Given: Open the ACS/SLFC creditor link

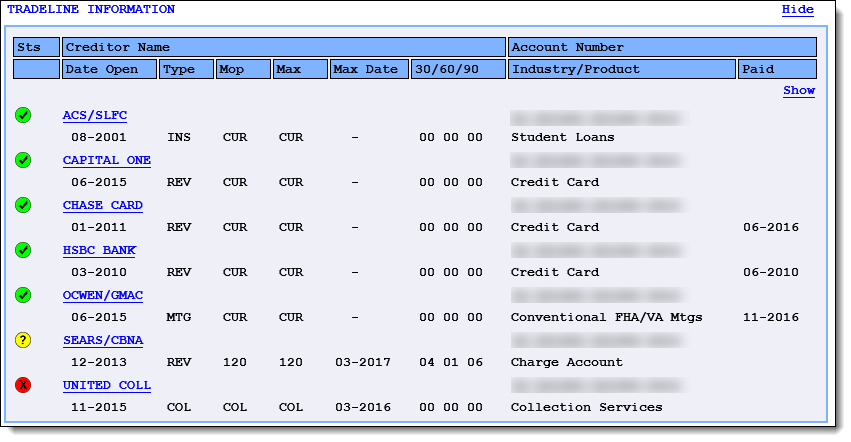Looking at the screenshot, I should click(x=95, y=115).
